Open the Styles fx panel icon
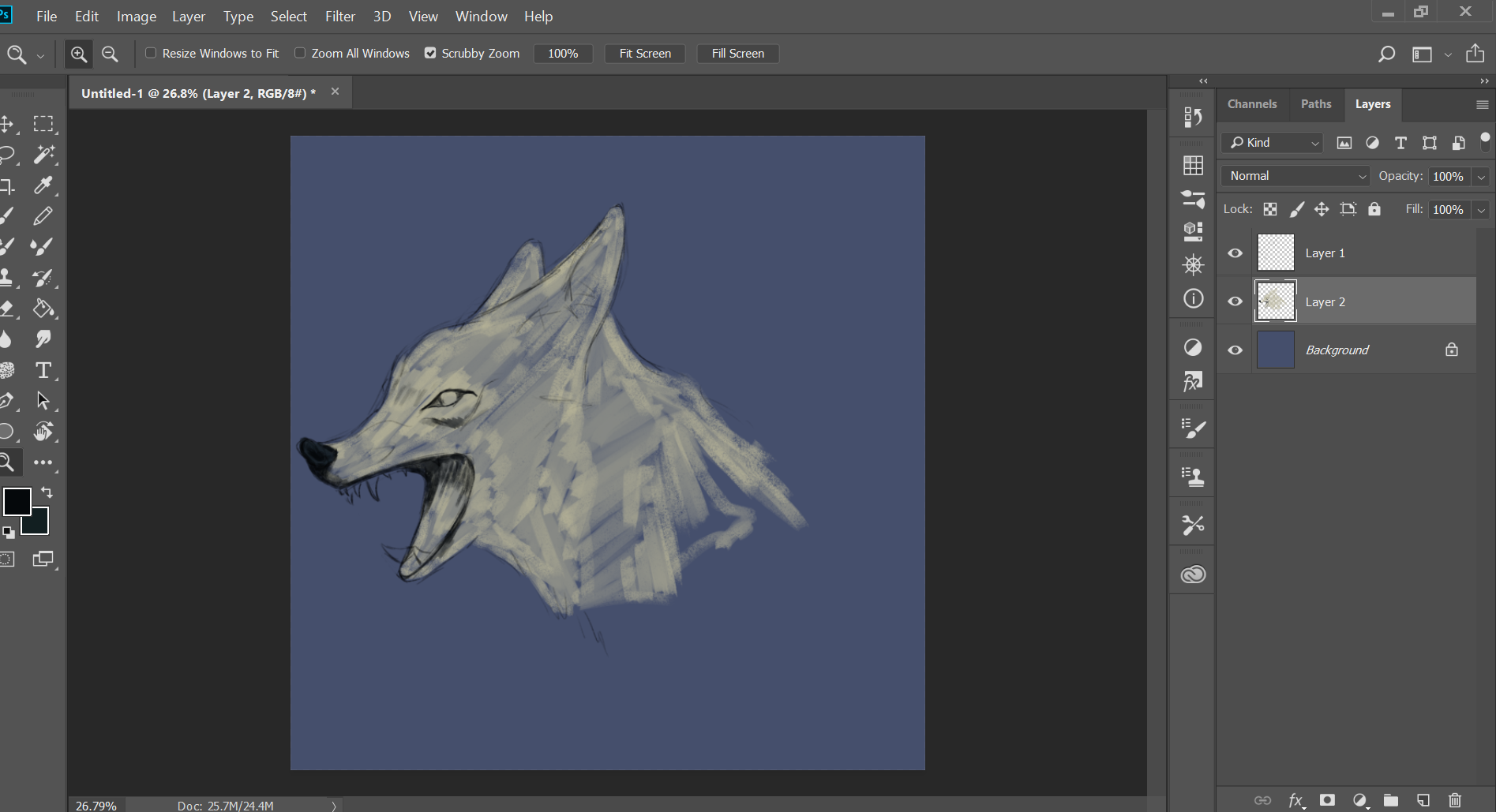Screen dimensions: 1496x812 click(x=1193, y=382)
